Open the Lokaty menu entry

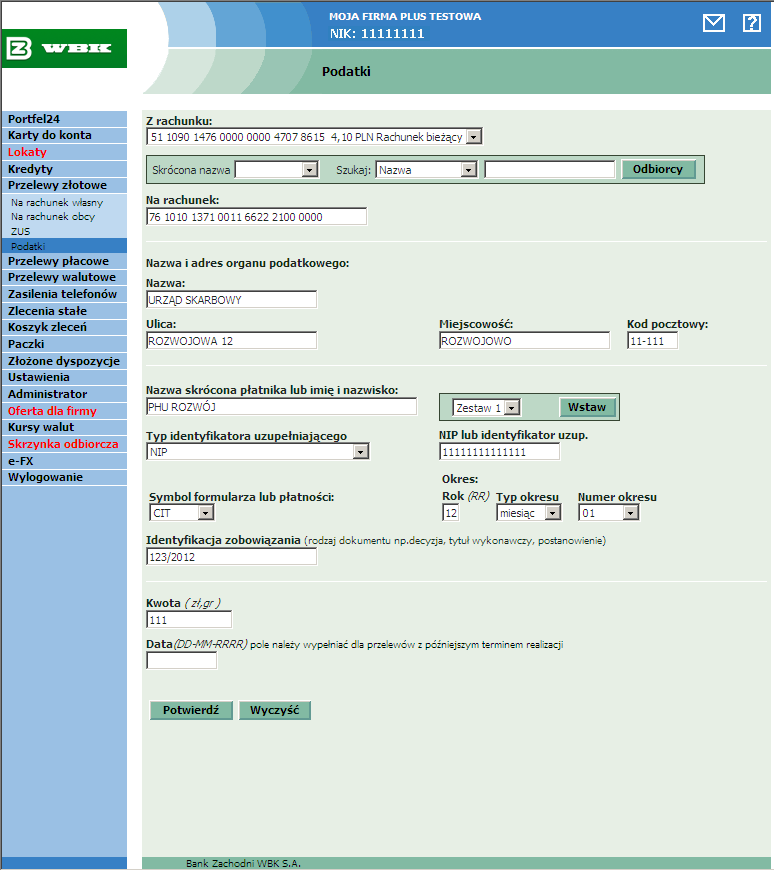(64, 152)
